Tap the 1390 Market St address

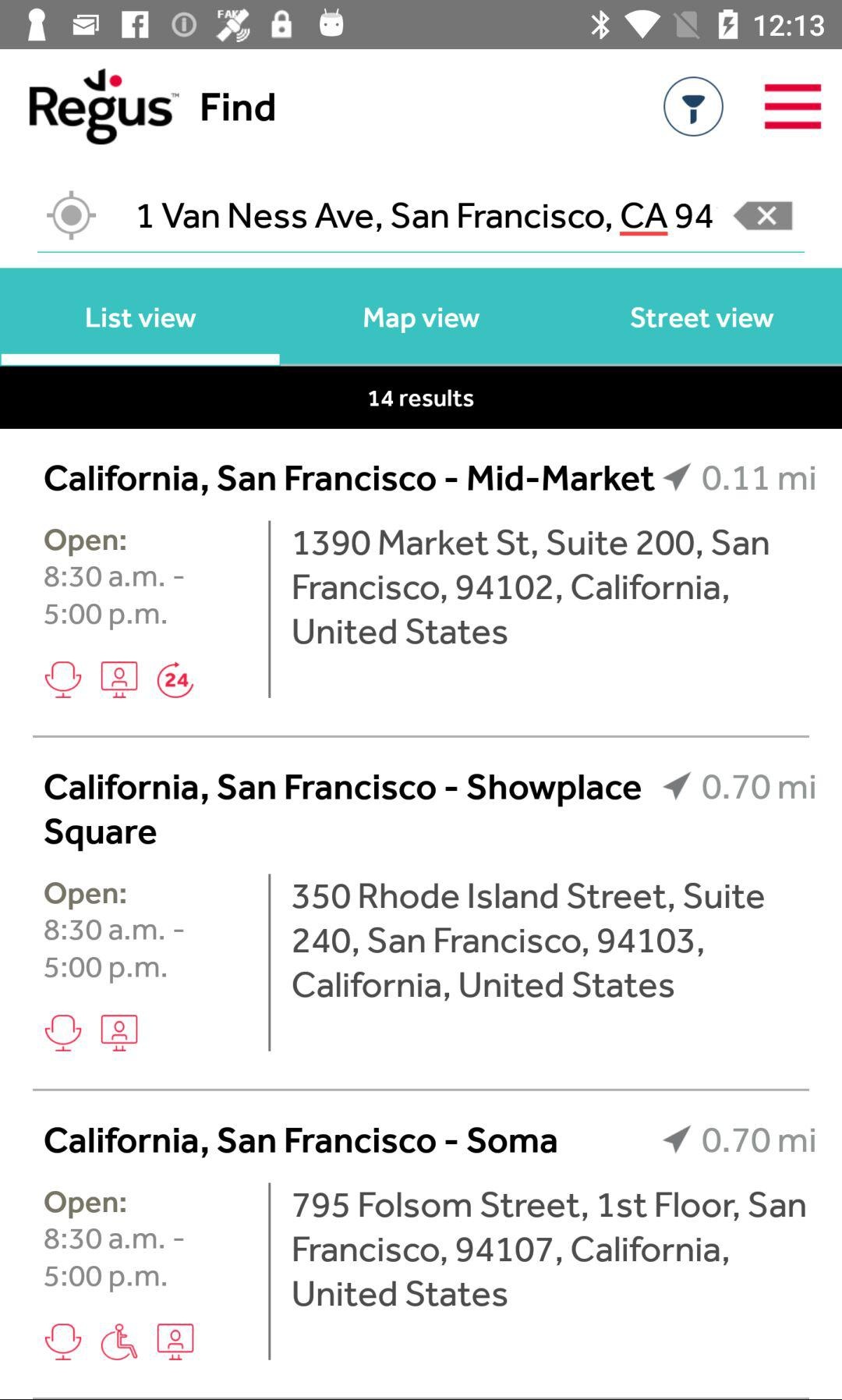point(530,587)
